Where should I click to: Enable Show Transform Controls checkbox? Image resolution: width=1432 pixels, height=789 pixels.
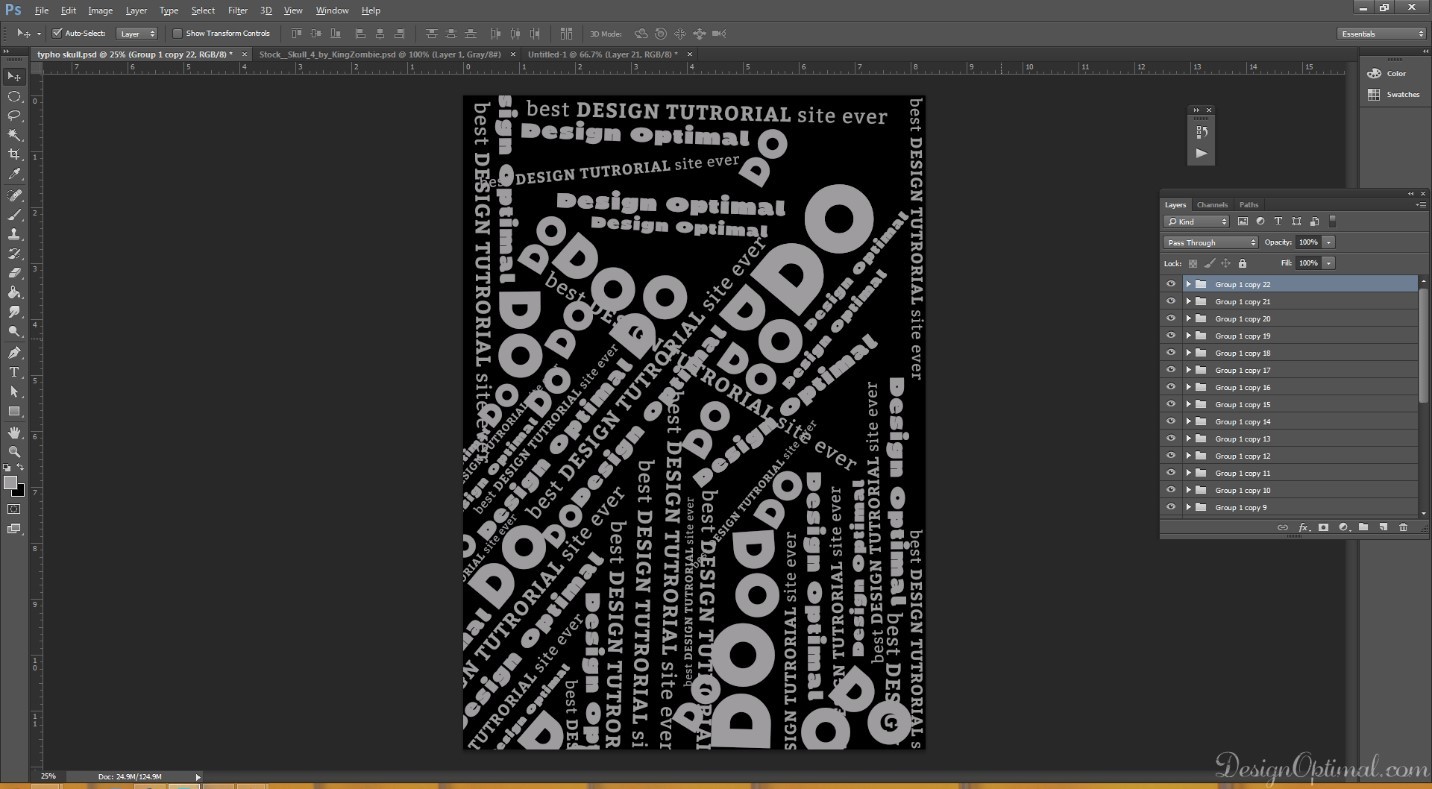coord(177,33)
